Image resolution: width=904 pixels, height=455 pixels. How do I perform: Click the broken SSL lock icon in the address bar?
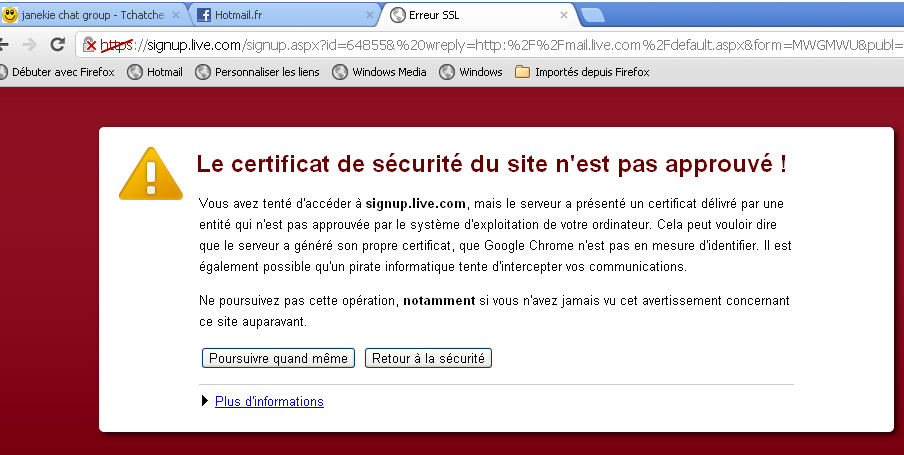pyautogui.click(x=89, y=45)
